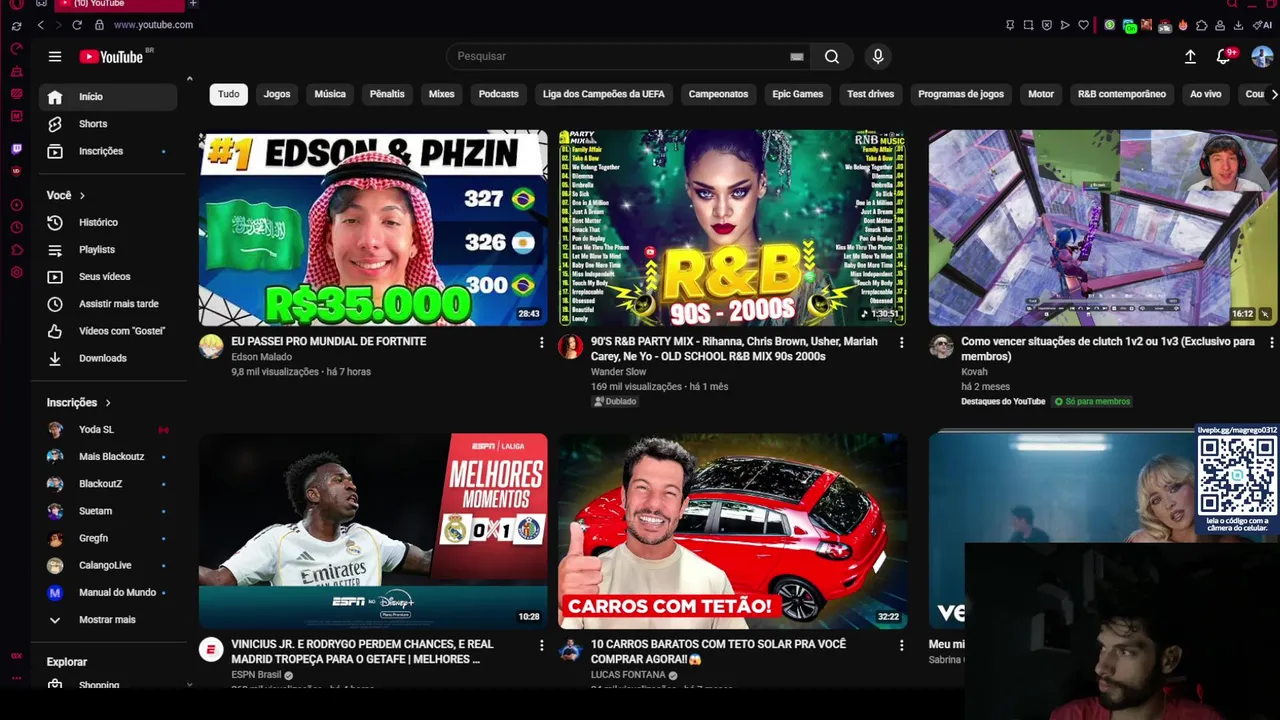The image size is (1280, 720).
Task: Click the www.youtube.com address bar
Action: pos(153,25)
